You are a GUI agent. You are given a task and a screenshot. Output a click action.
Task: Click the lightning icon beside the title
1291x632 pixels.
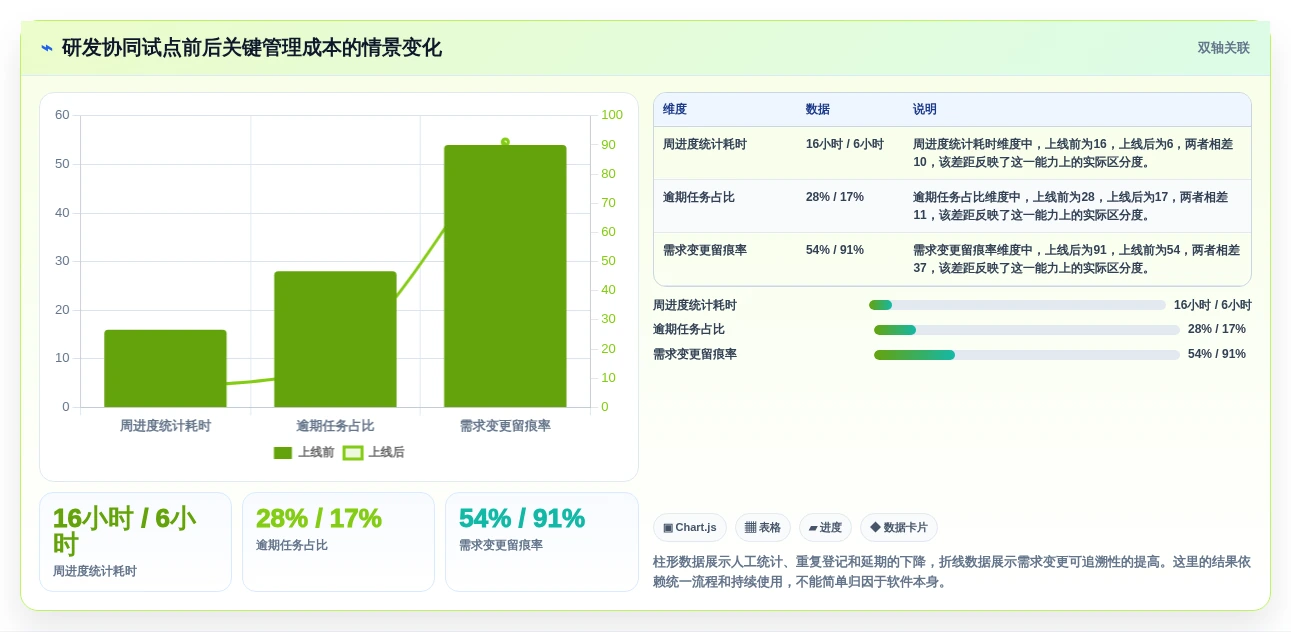coord(47,48)
